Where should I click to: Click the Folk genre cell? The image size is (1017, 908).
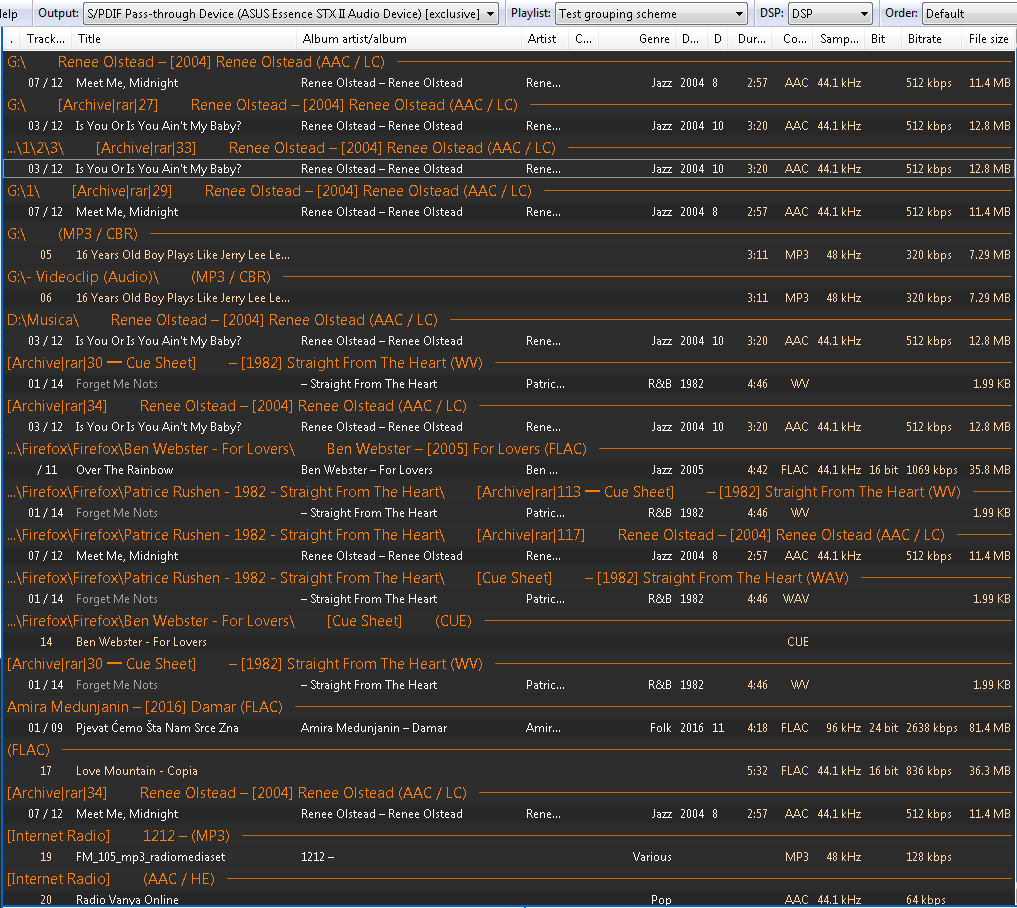pos(660,728)
